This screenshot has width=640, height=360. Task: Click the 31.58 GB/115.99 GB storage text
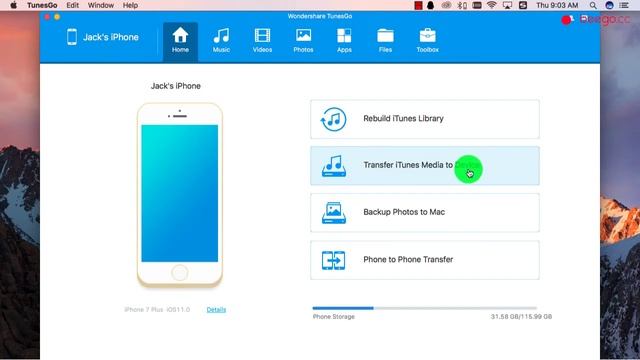(521, 317)
